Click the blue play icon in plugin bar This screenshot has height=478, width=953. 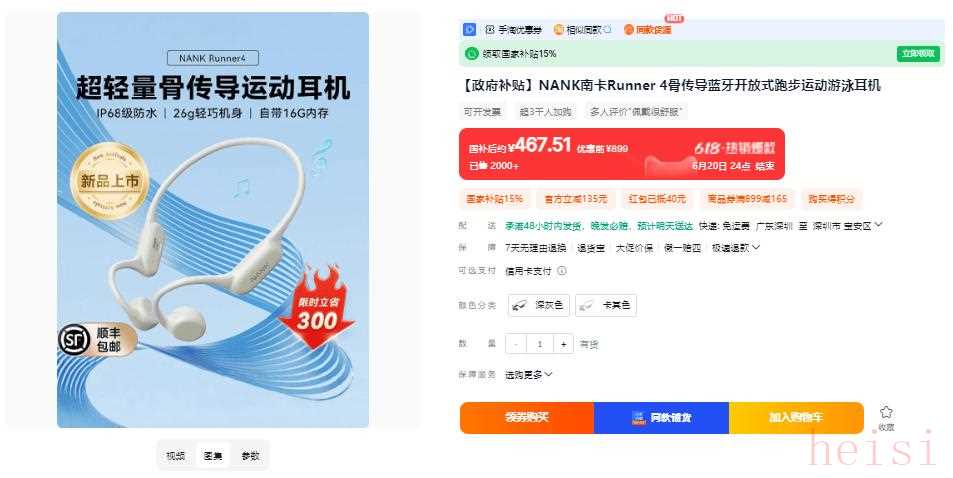tap(469, 29)
